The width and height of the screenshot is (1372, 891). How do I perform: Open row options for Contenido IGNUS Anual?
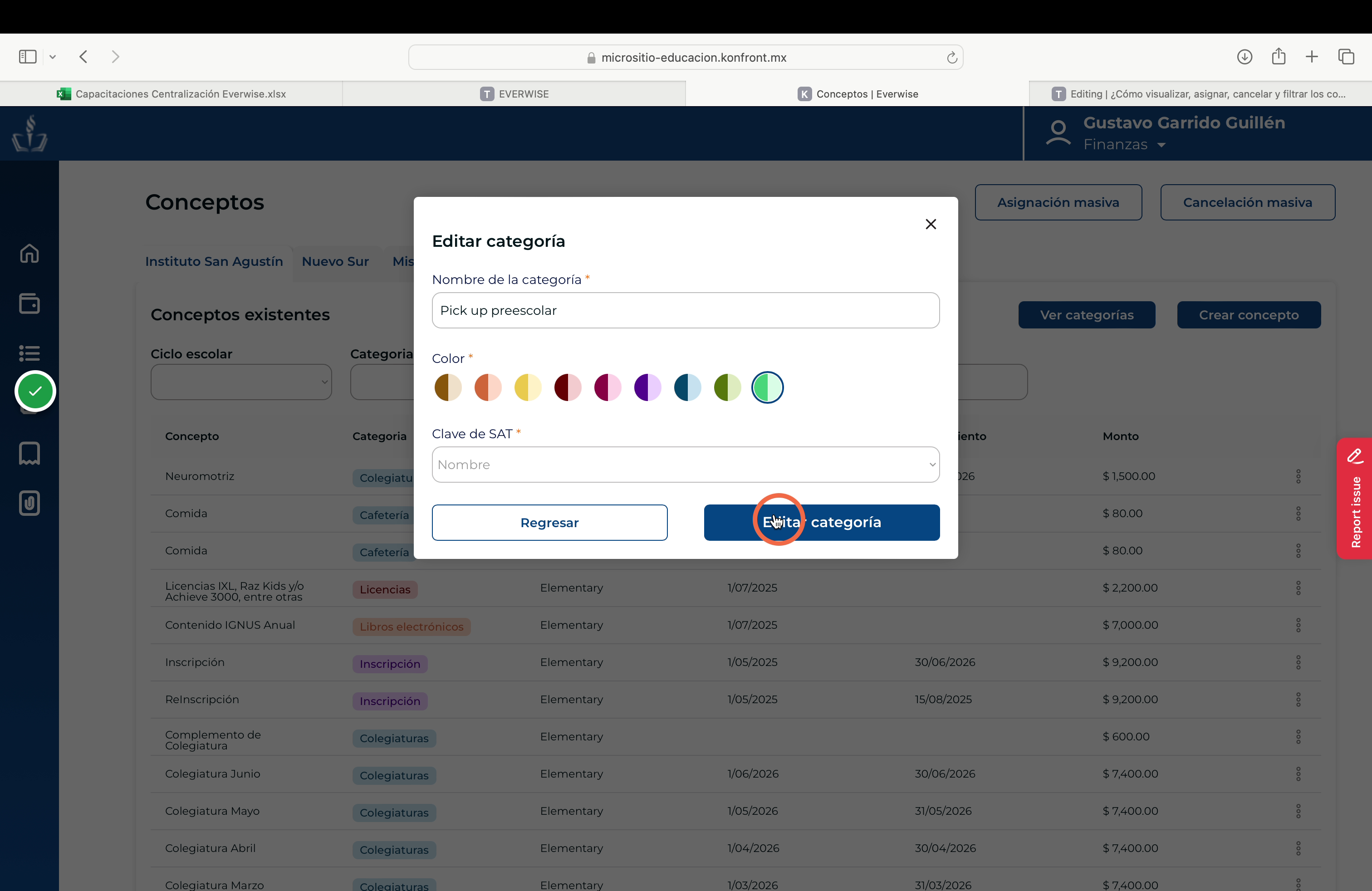pyautogui.click(x=1298, y=625)
